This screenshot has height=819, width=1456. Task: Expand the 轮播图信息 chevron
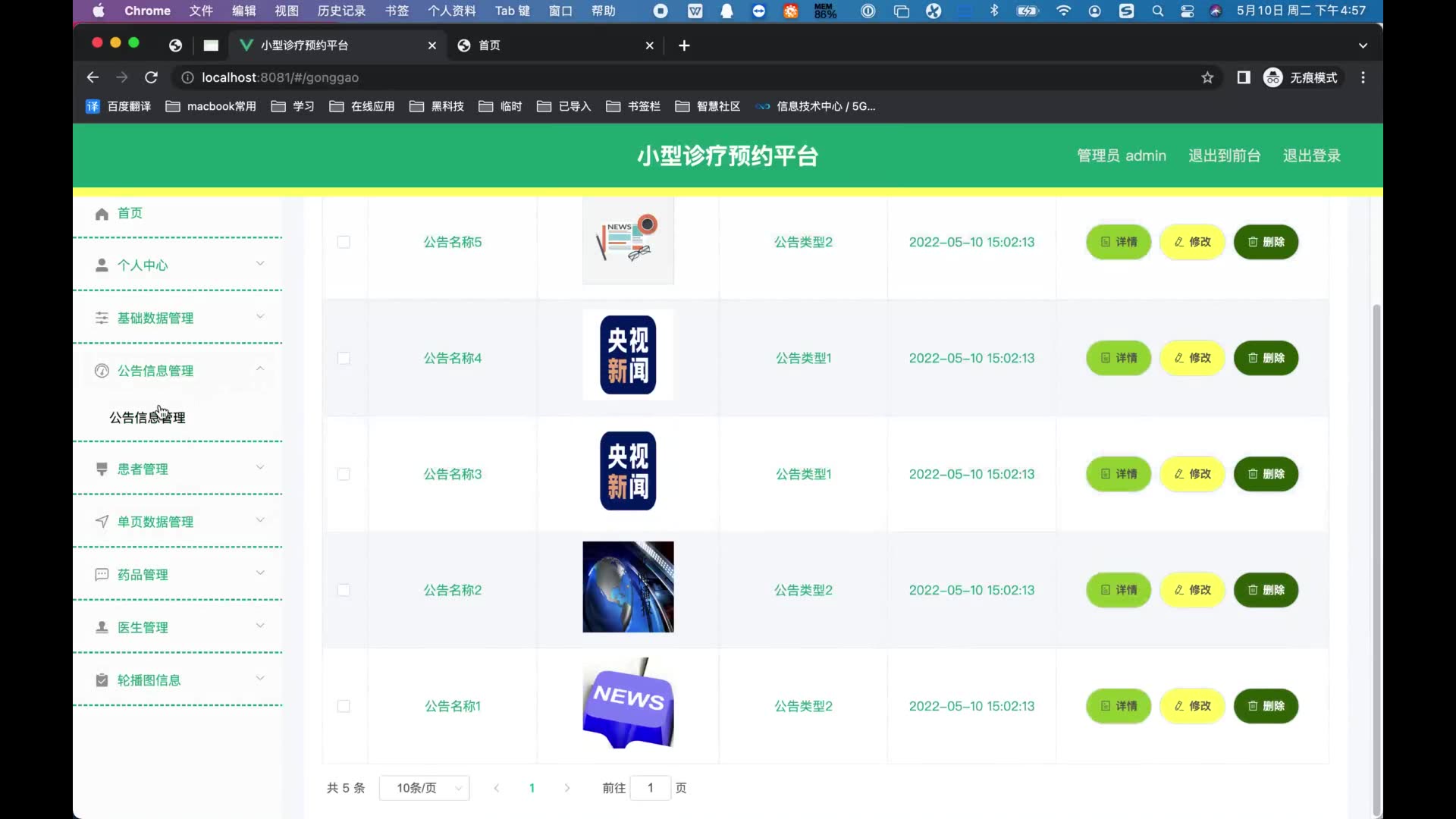[x=260, y=678]
